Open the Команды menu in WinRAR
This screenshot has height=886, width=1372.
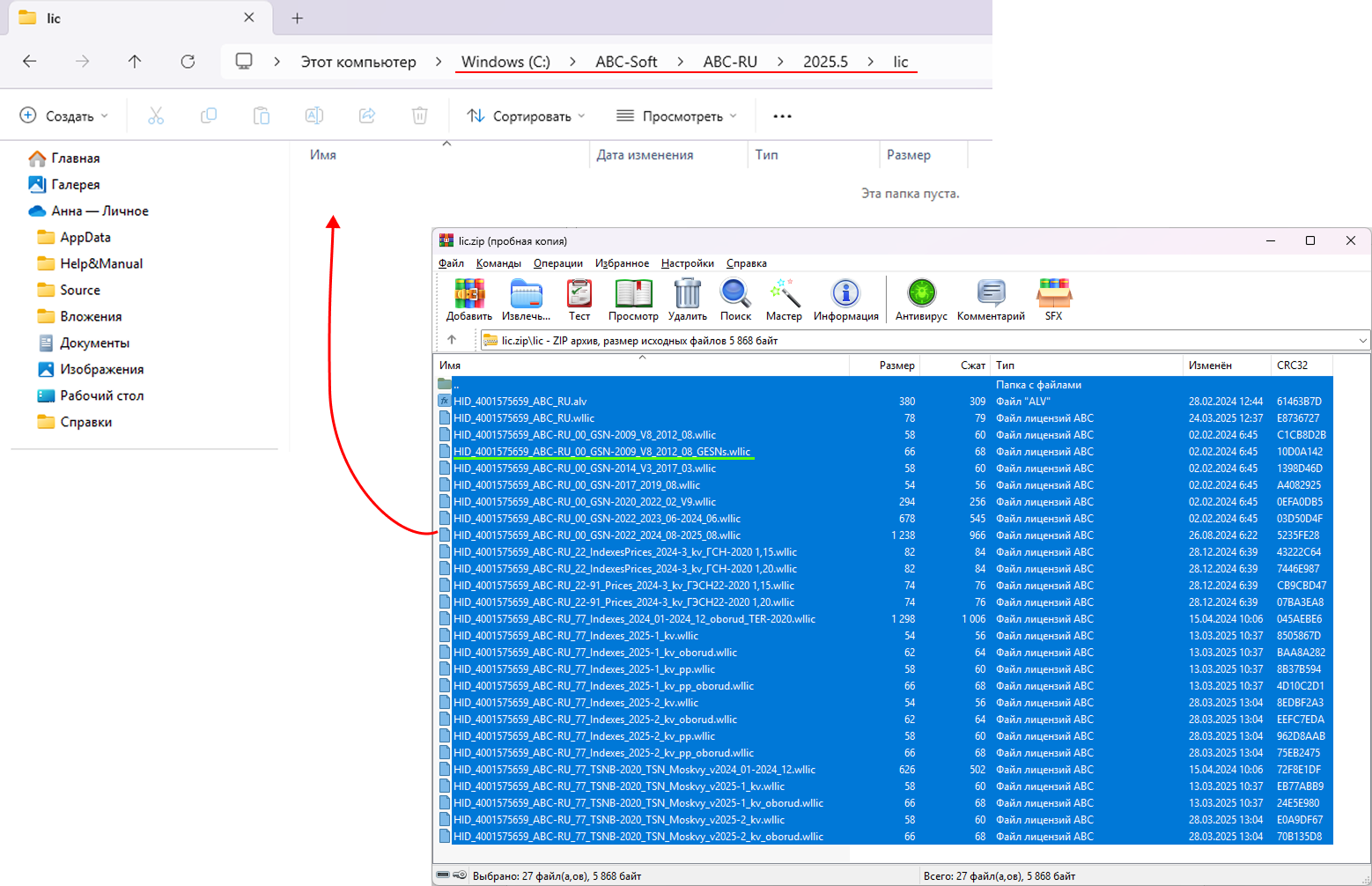pyautogui.click(x=498, y=263)
